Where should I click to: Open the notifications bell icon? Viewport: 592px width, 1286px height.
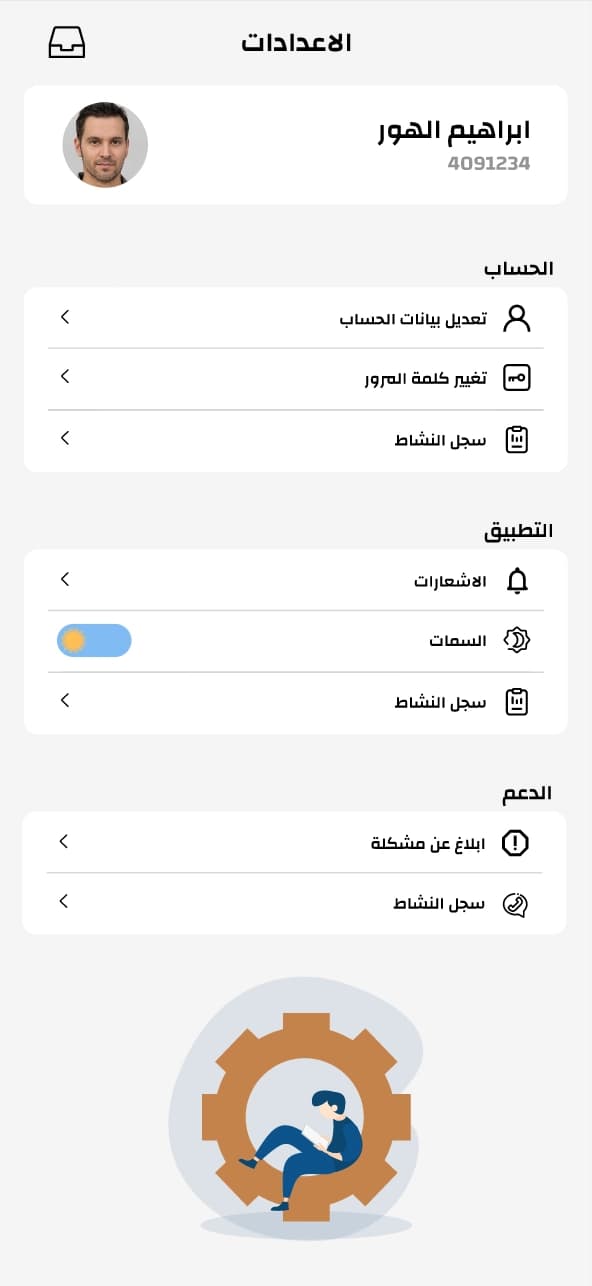click(x=517, y=580)
